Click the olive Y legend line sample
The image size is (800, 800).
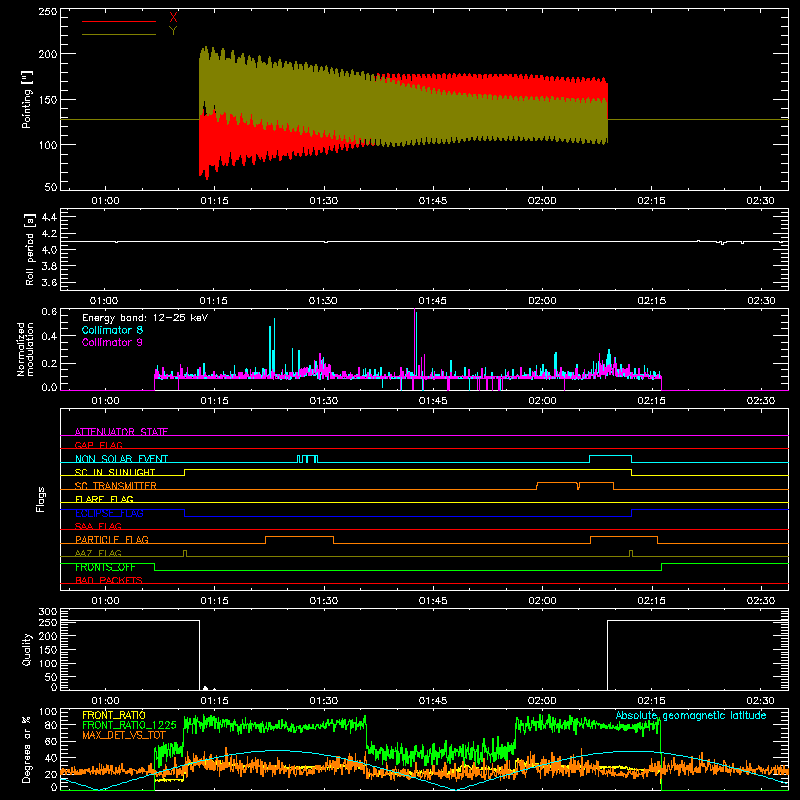point(119,34)
